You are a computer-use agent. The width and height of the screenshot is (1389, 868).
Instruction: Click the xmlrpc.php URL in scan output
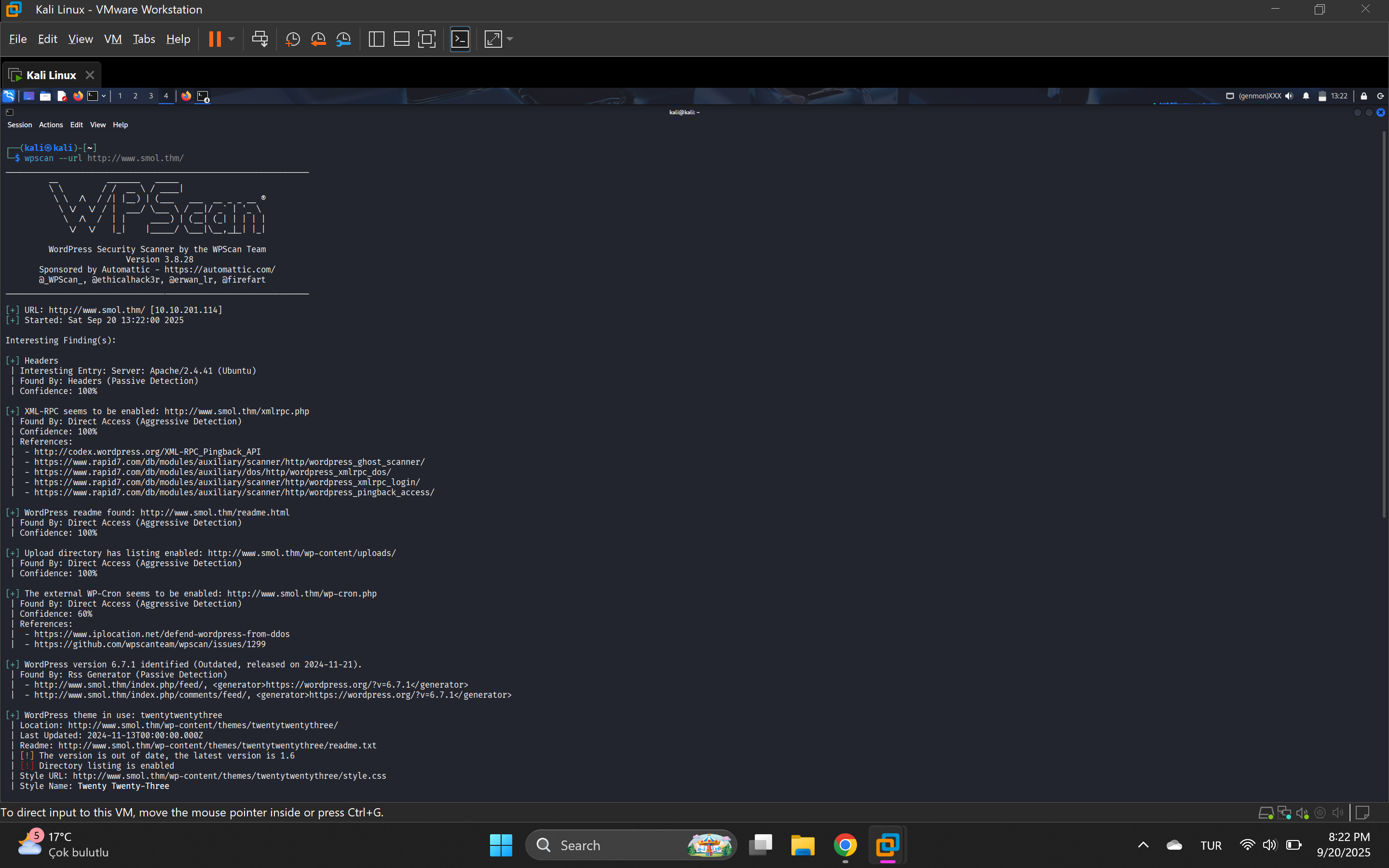coord(236,412)
